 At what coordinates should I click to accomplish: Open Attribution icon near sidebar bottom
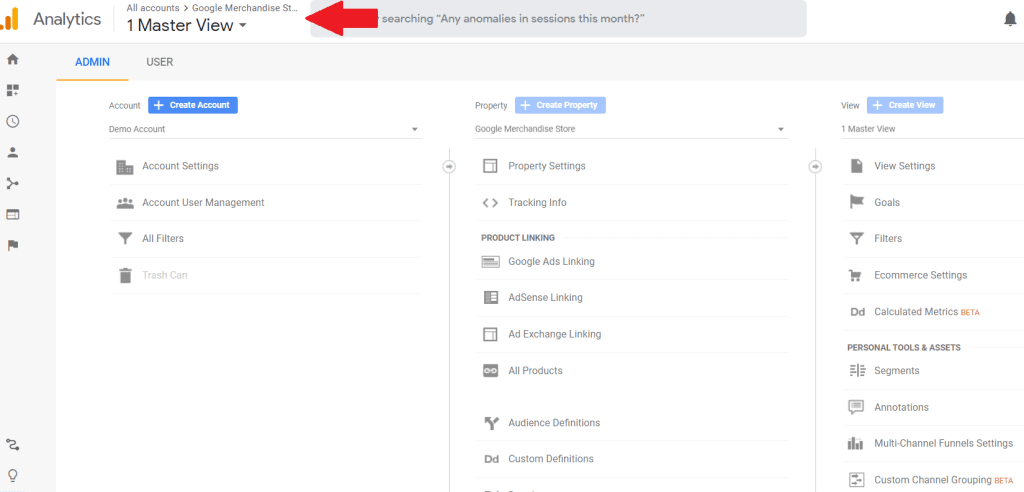pos(12,445)
